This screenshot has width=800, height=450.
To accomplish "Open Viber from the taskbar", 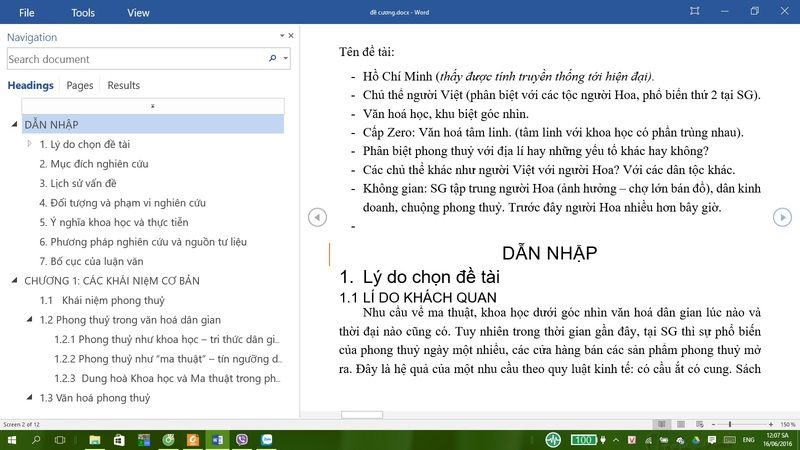I will coord(242,440).
